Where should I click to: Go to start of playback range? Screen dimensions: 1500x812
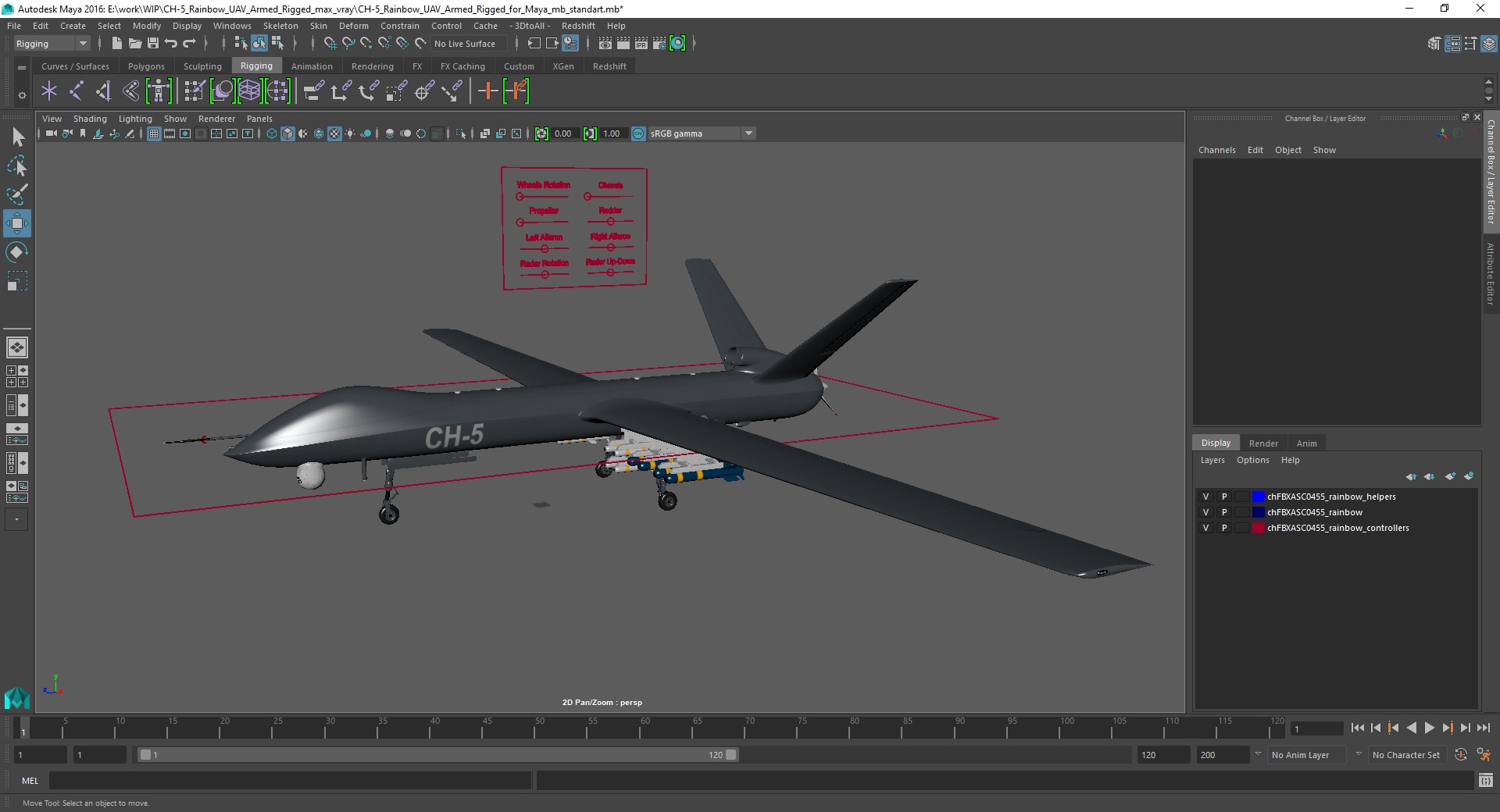tap(1357, 728)
